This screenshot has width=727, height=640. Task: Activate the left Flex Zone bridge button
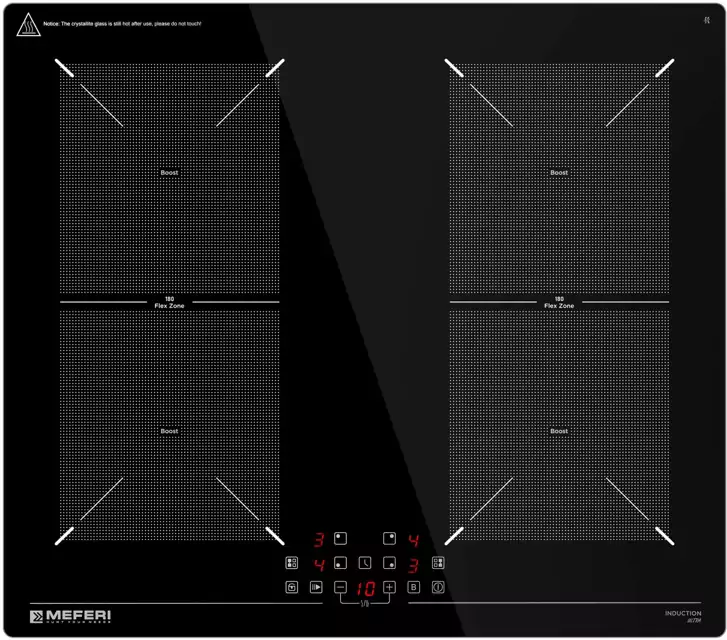292,563
